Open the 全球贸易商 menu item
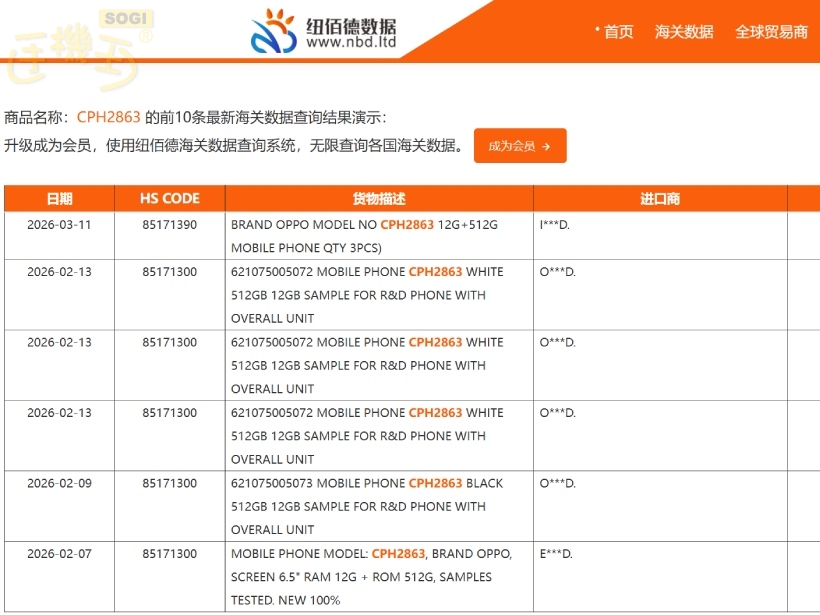The width and height of the screenshot is (820, 615). point(771,32)
